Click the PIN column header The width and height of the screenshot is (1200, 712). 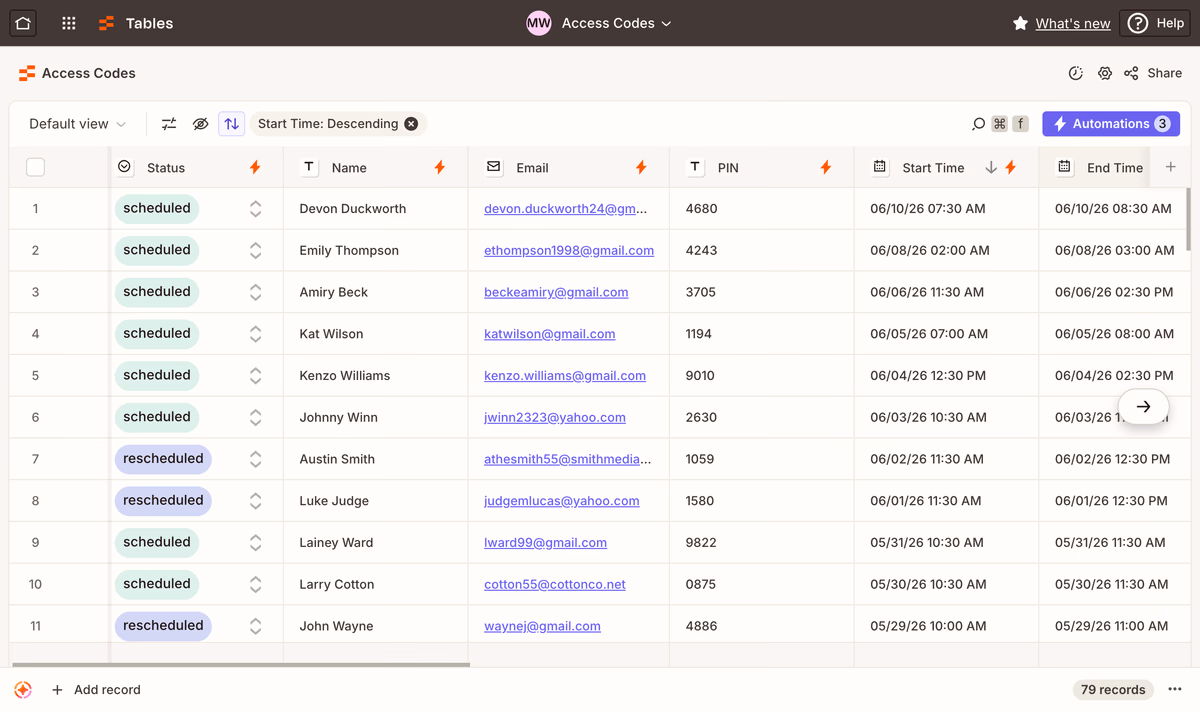pos(762,168)
